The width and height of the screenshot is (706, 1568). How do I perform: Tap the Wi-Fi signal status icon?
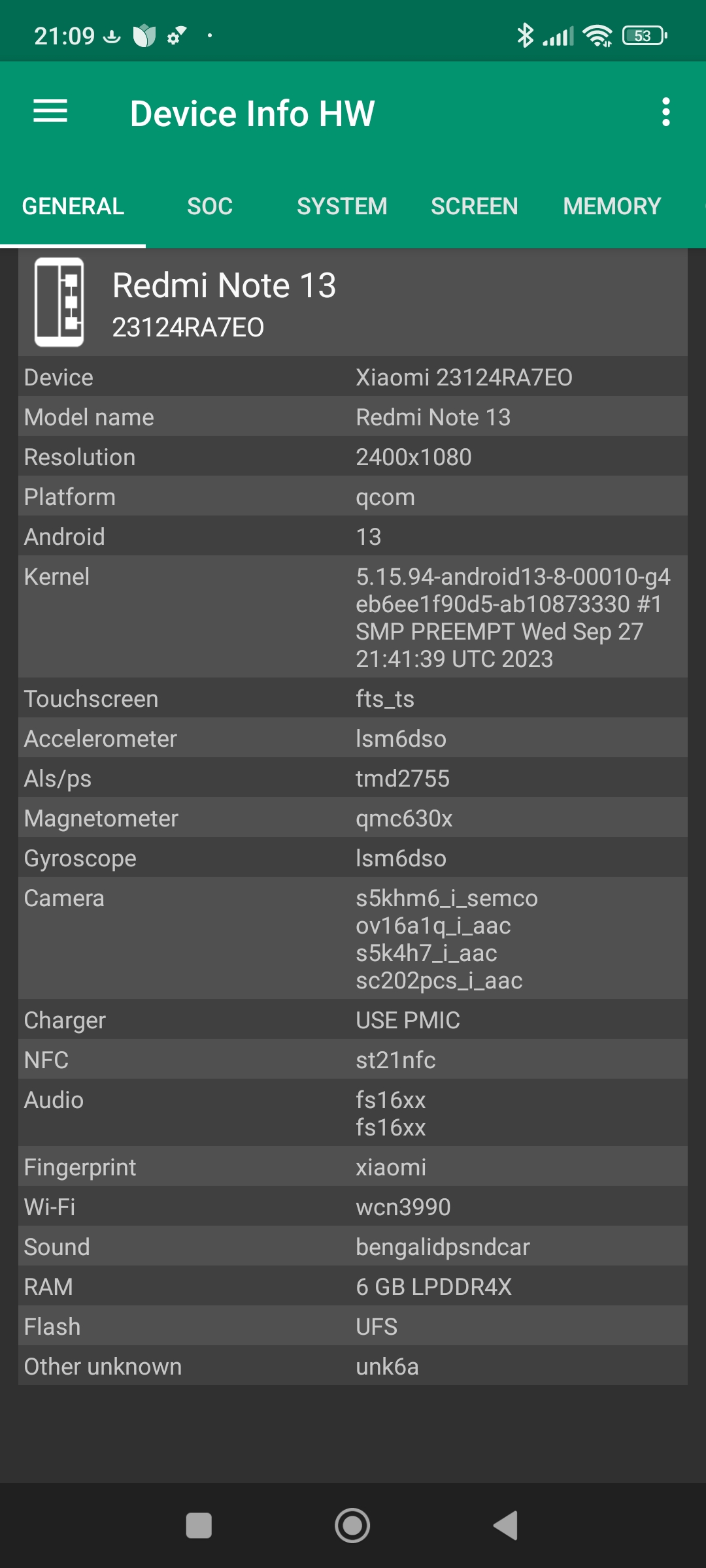coord(597,35)
